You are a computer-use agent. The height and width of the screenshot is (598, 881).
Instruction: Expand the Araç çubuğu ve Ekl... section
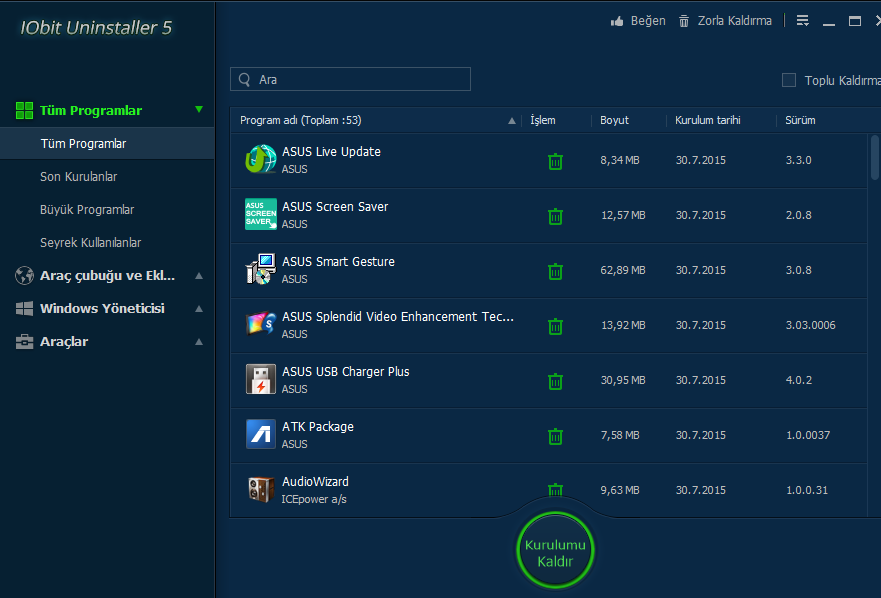[x=199, y=275]
